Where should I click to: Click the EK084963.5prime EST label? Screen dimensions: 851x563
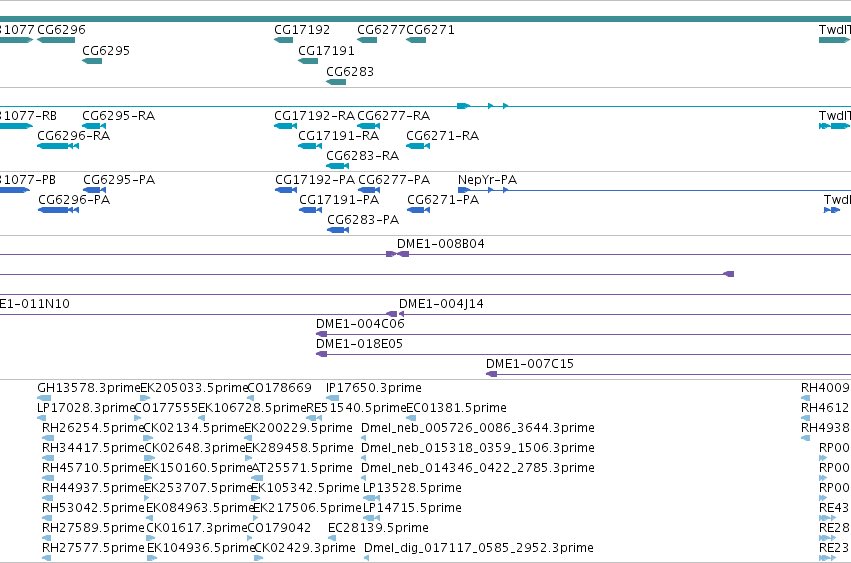[200, 508]
